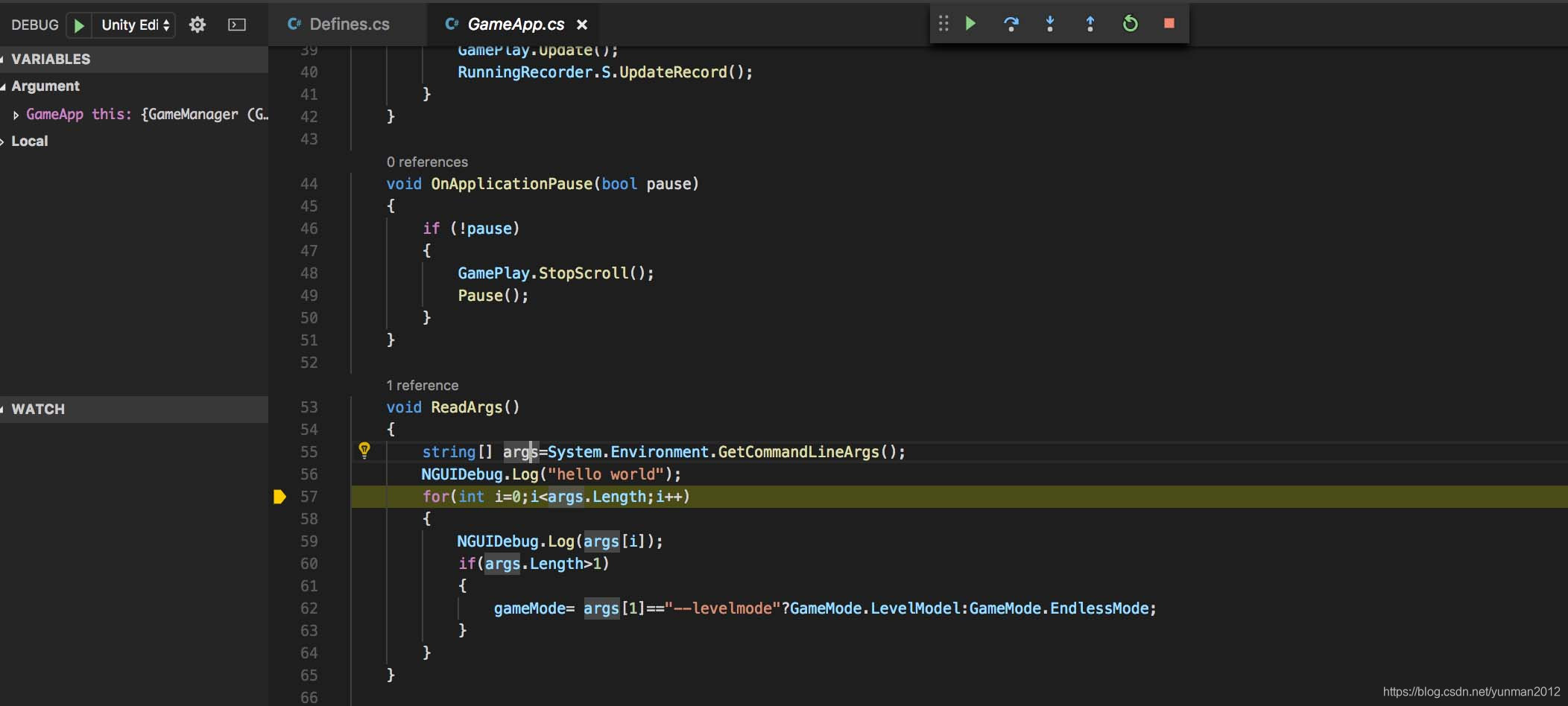
Task: Click GetCommandLineArgs in line 55
Action: 798,452
